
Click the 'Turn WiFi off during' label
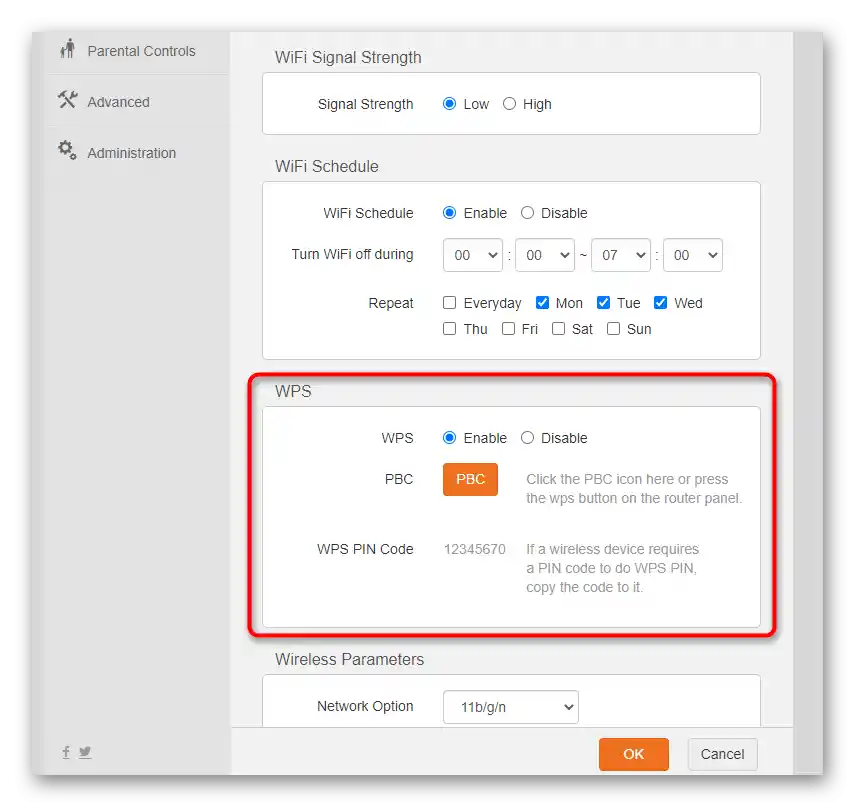[x=352, y=255]
